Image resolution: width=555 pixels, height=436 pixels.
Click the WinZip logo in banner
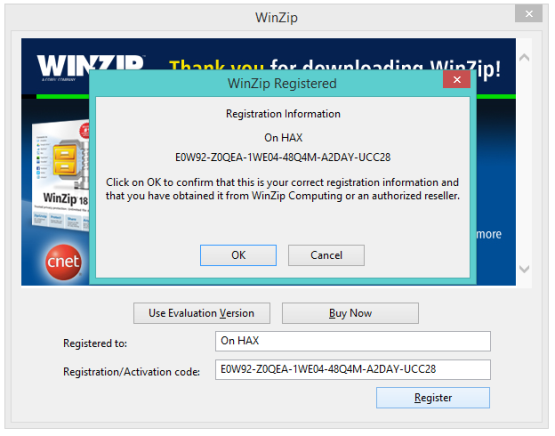[91, 67]
